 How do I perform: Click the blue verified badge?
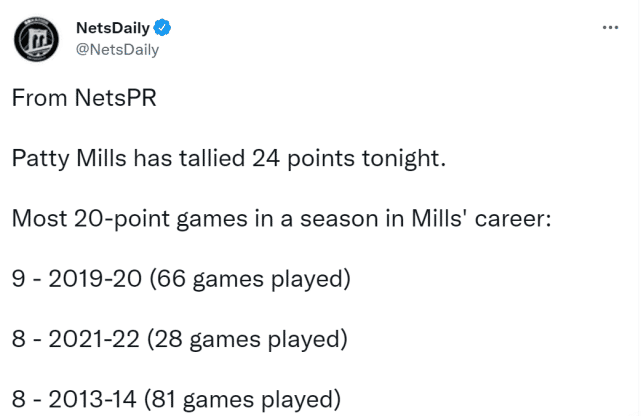(172, 27)
